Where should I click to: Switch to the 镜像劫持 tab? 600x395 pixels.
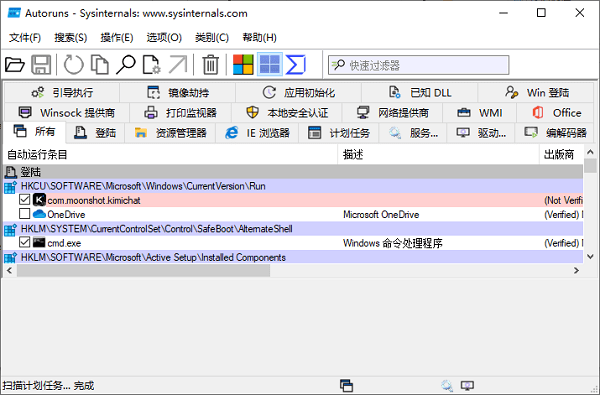click(178, 92)
